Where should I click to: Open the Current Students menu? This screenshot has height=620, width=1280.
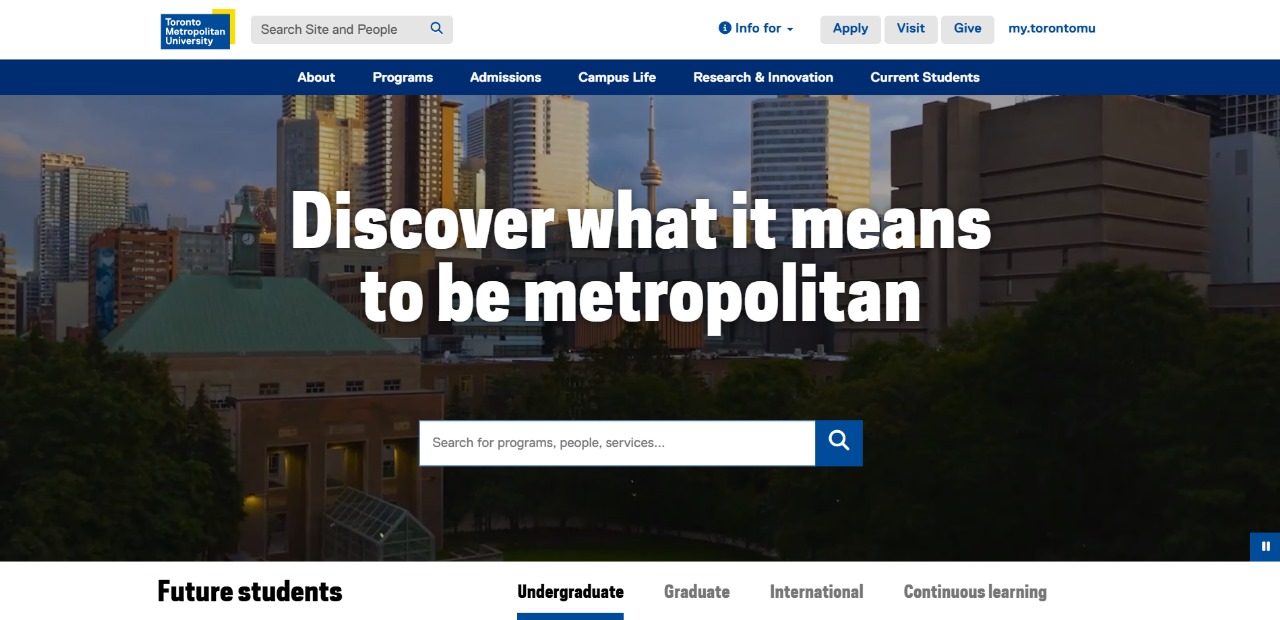pyautogui.click(x=925, y=77)
